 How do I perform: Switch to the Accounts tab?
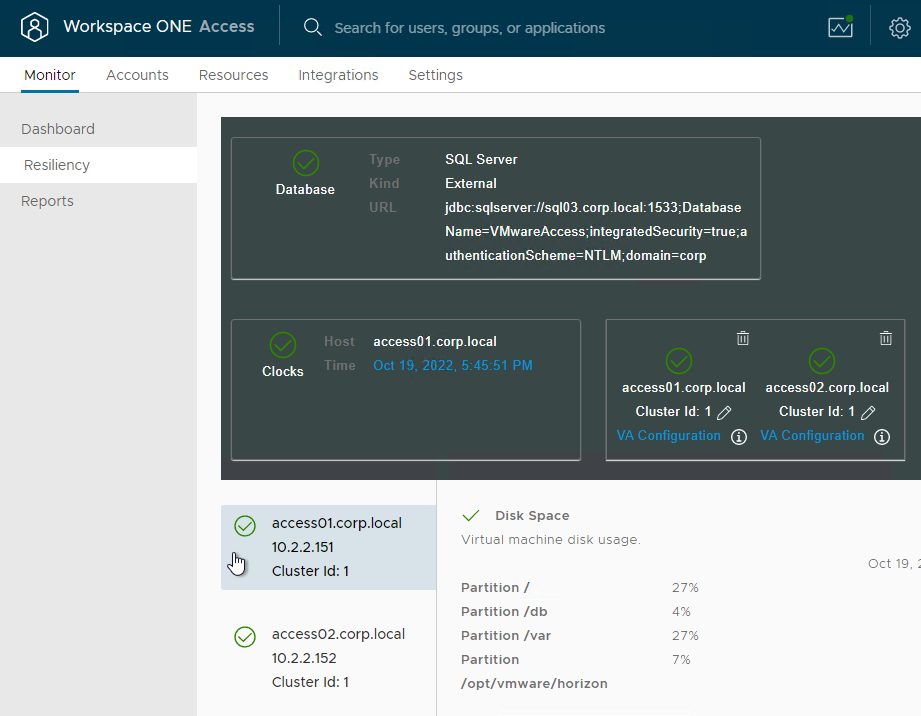pyautogui.click(x=137, y=75)
